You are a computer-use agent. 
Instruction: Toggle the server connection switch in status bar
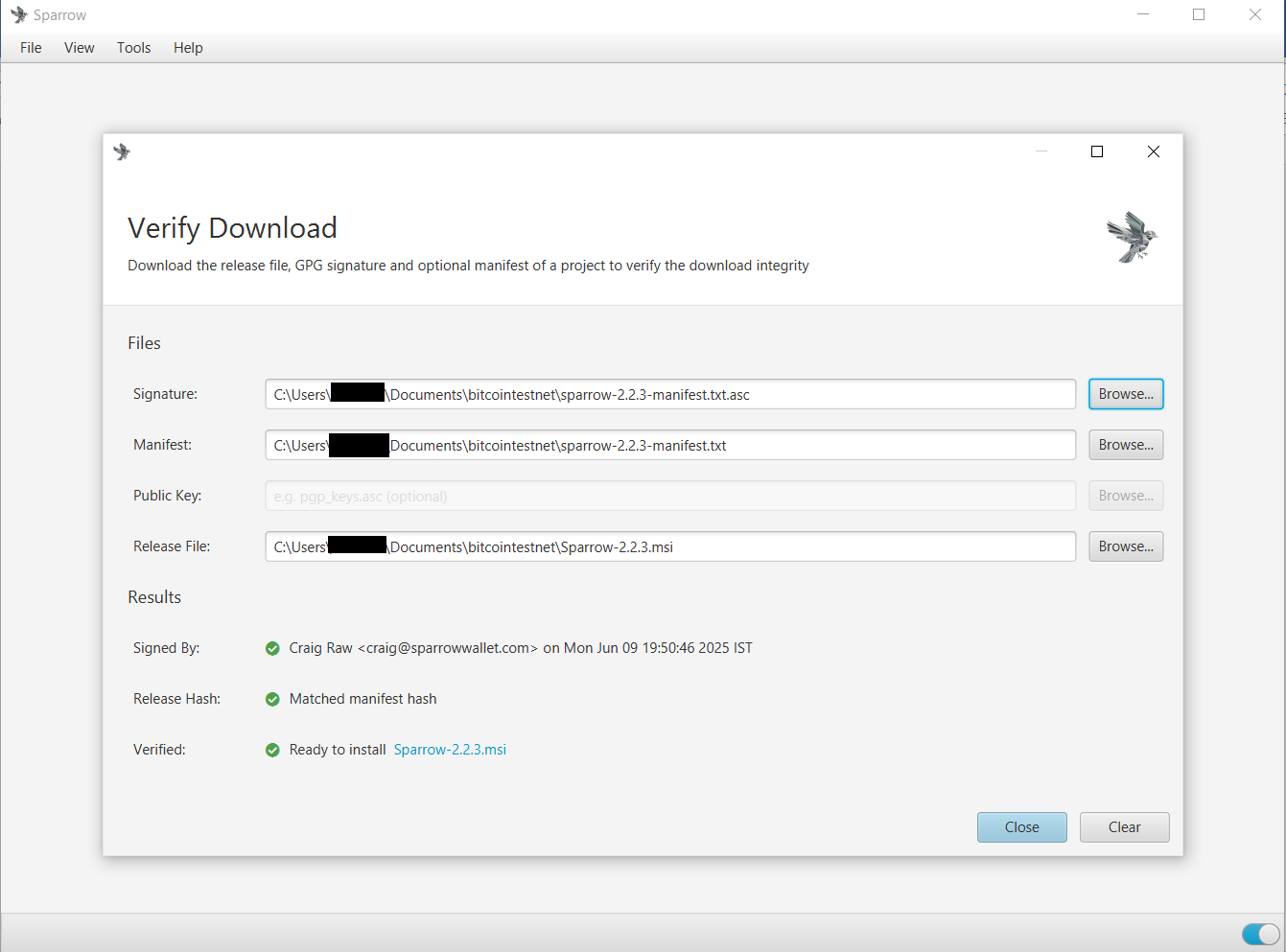tap(1260, 934)
